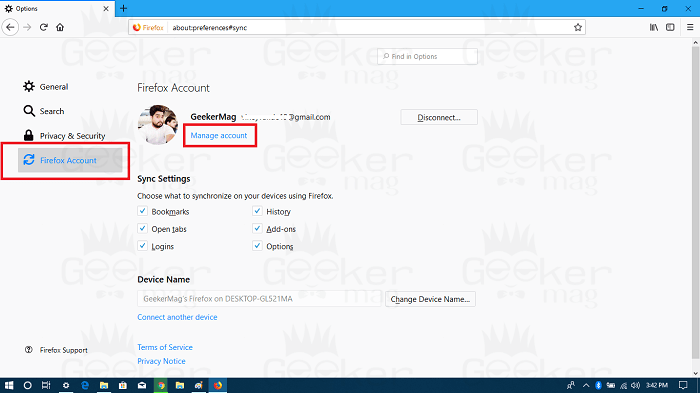Open Task View on the taskbar

pyautogui.click(x=46, y=385)
